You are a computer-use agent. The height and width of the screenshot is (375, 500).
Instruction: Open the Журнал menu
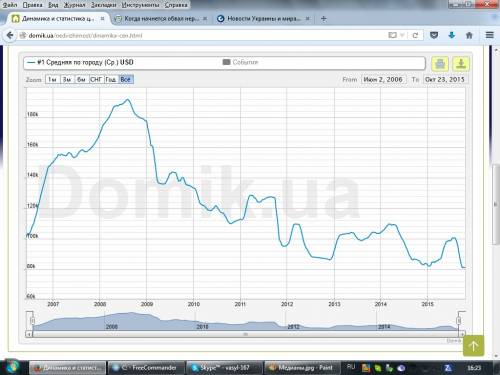(x=74, y=5)
